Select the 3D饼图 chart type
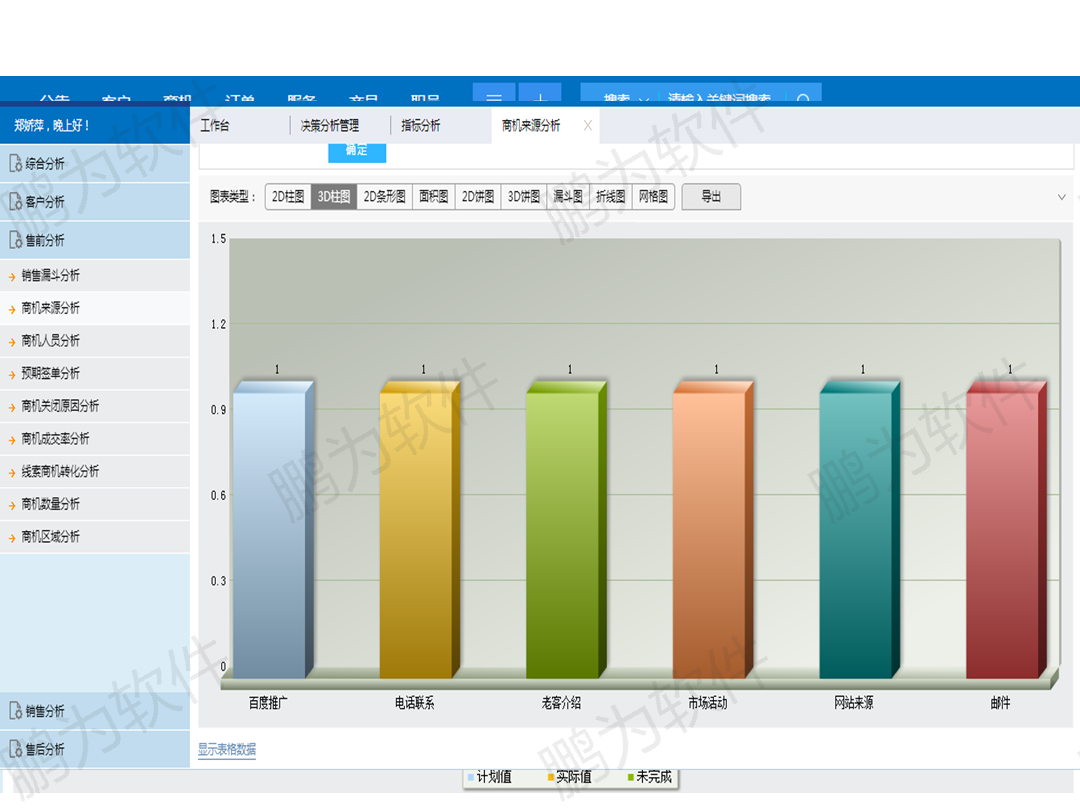 [524, 197]
